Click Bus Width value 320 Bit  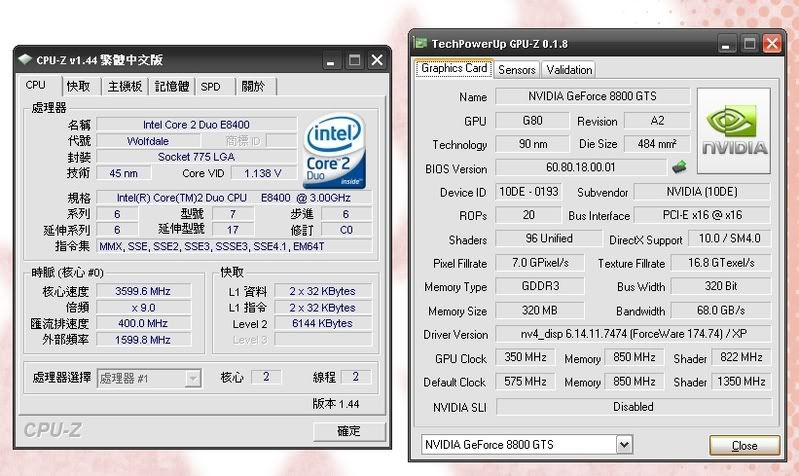[721, 286]
